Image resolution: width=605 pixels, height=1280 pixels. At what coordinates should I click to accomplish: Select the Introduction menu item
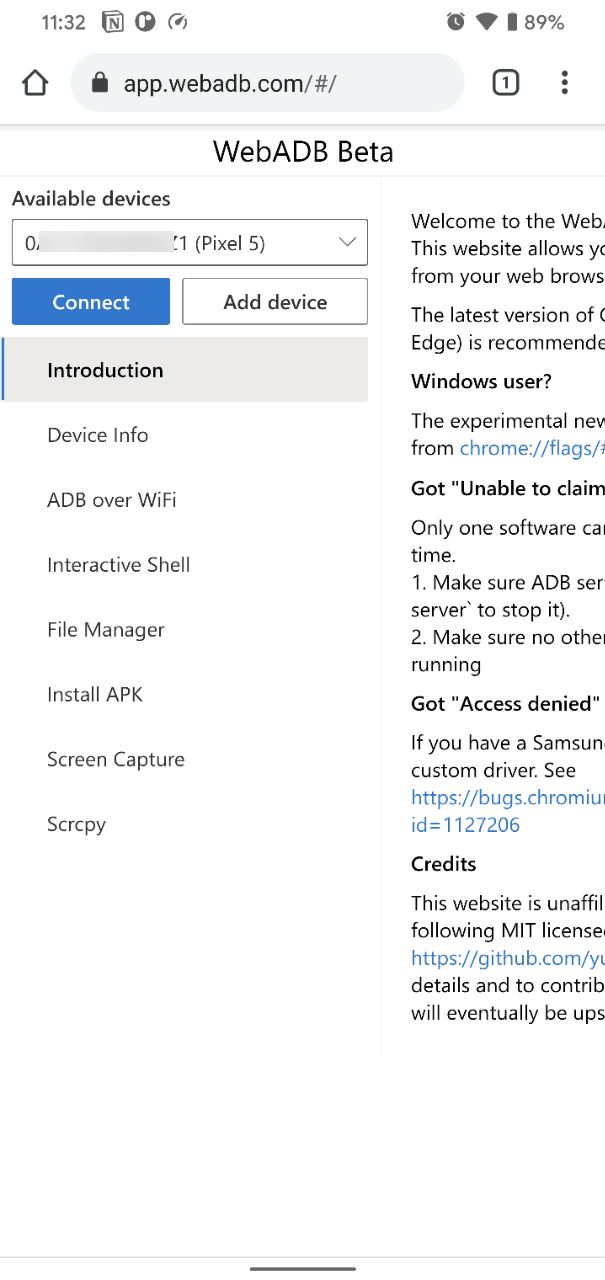coord(105,370)
